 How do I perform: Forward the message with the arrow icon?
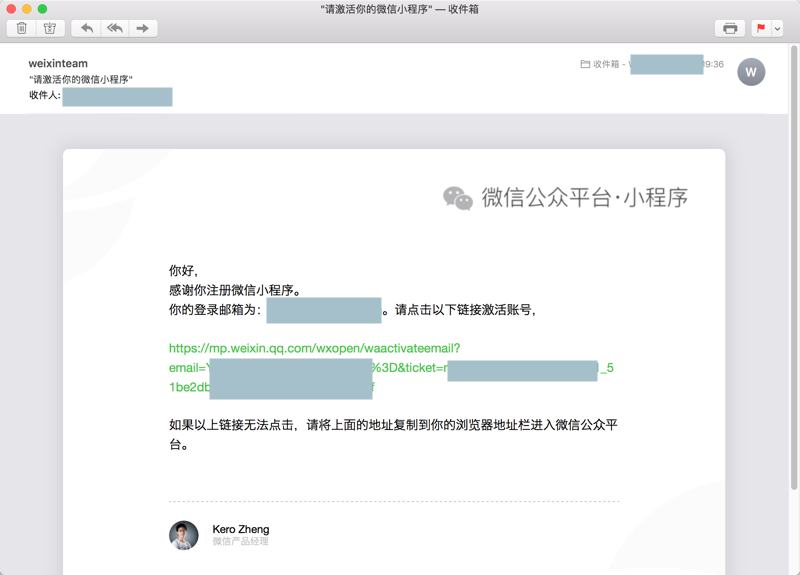[143, 28]
